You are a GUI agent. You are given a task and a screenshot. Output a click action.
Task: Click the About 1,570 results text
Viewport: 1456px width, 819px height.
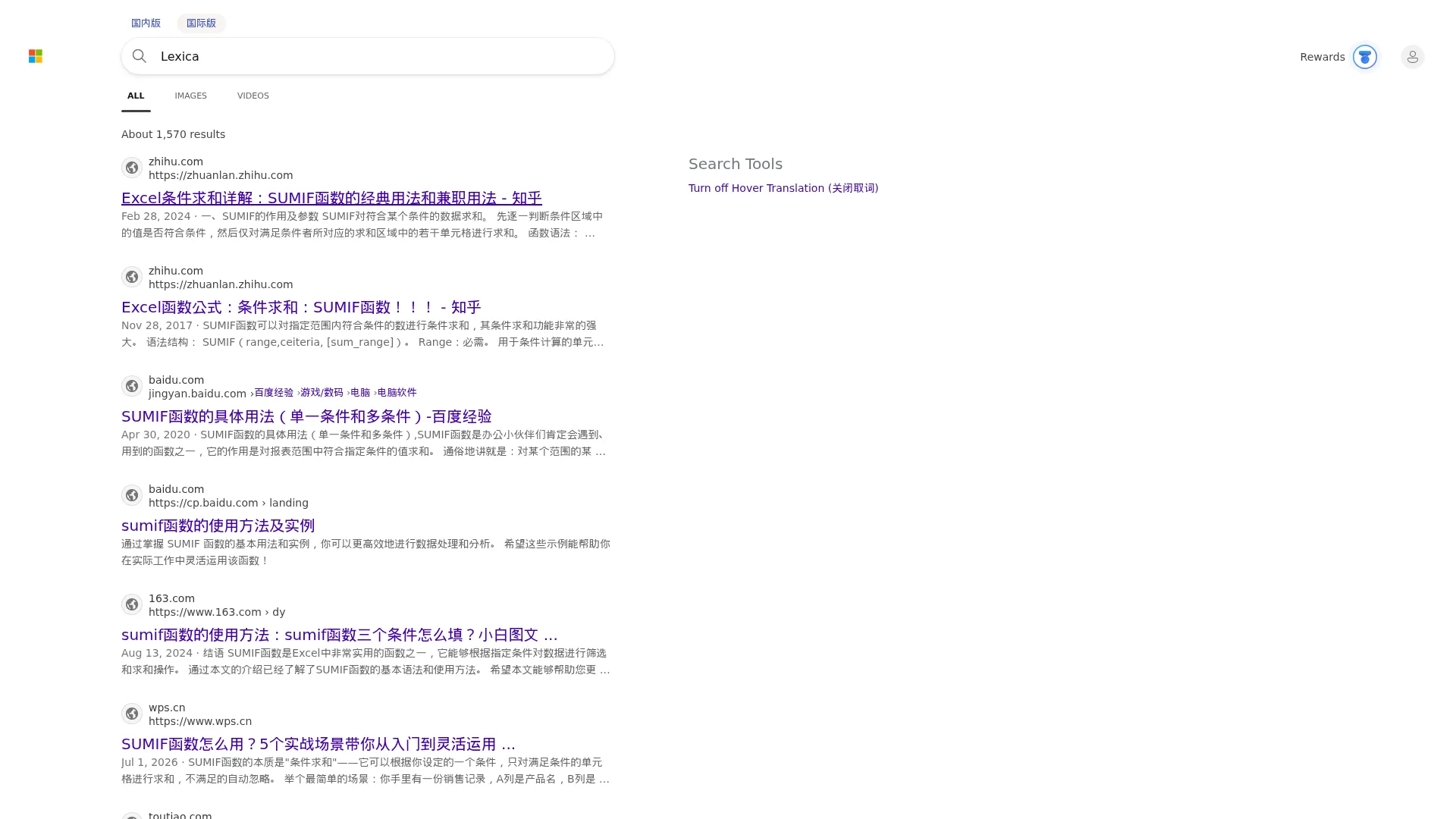[x=173, y=134]
